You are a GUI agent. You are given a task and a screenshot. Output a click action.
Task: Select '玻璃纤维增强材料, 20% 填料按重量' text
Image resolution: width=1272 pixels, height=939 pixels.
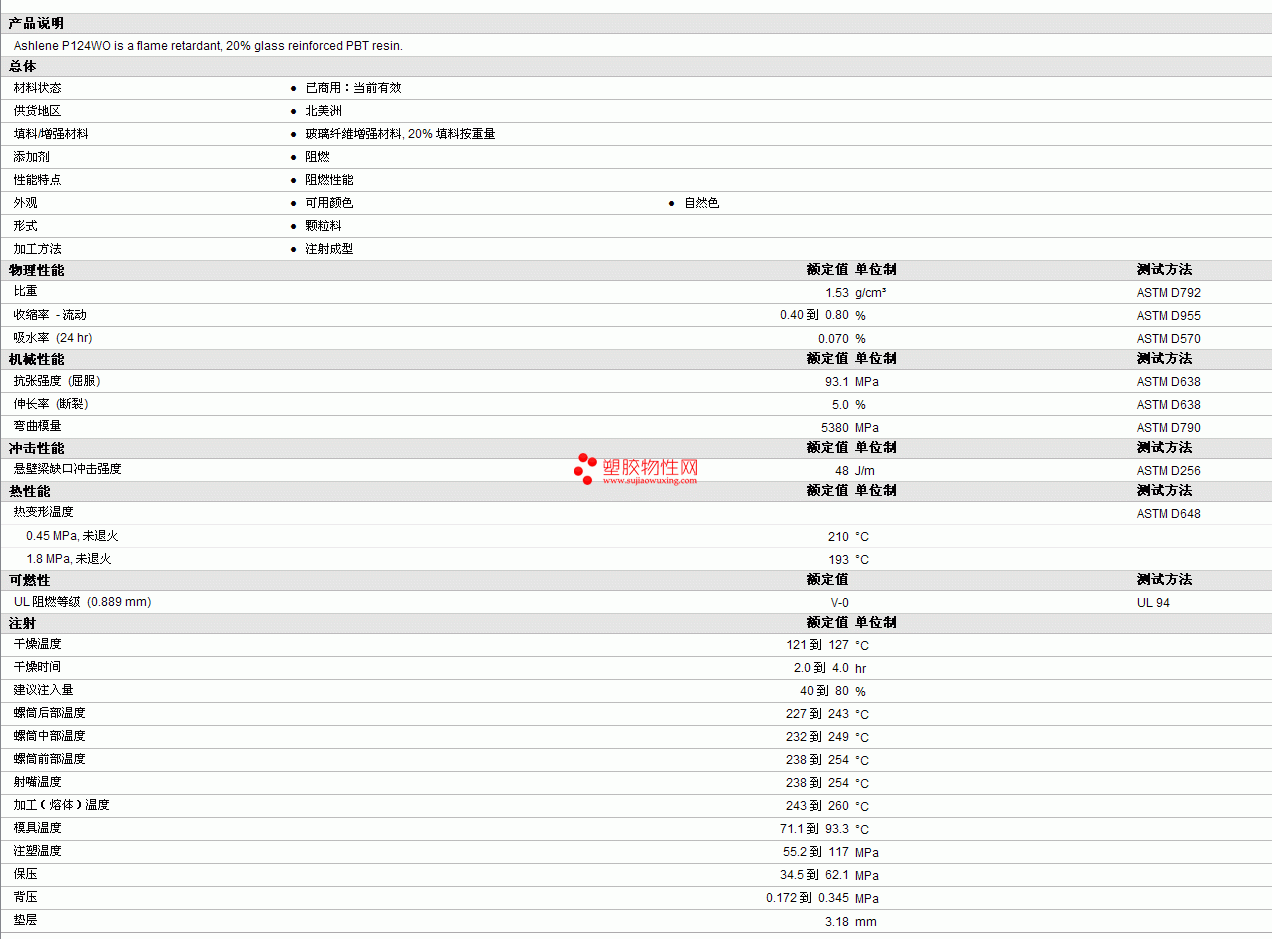(x=400, y=134)
